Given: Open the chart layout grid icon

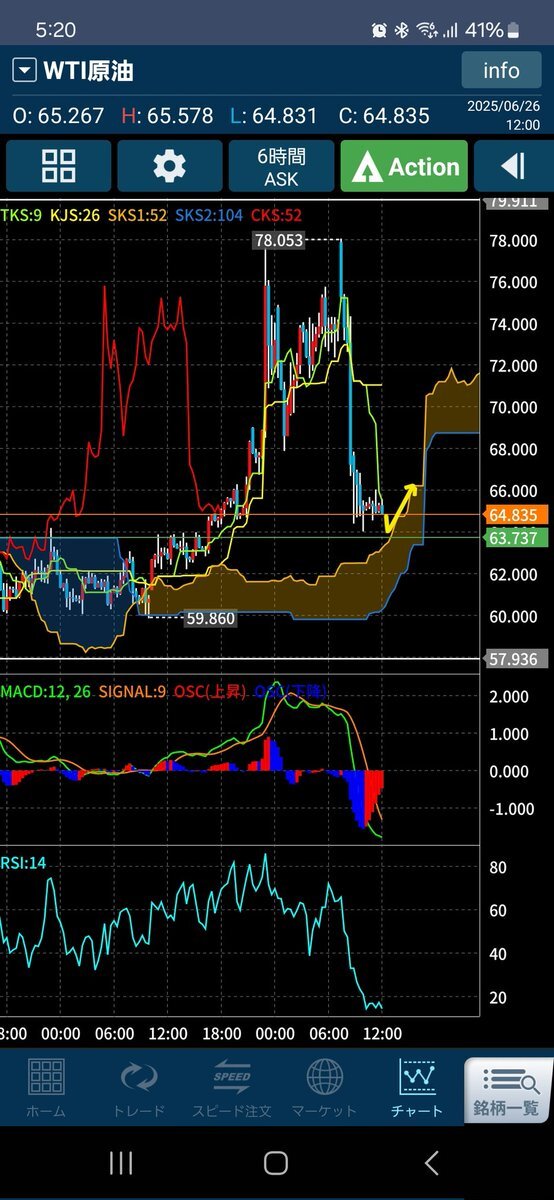Looking at the screenshot, I should pos(58,166).
